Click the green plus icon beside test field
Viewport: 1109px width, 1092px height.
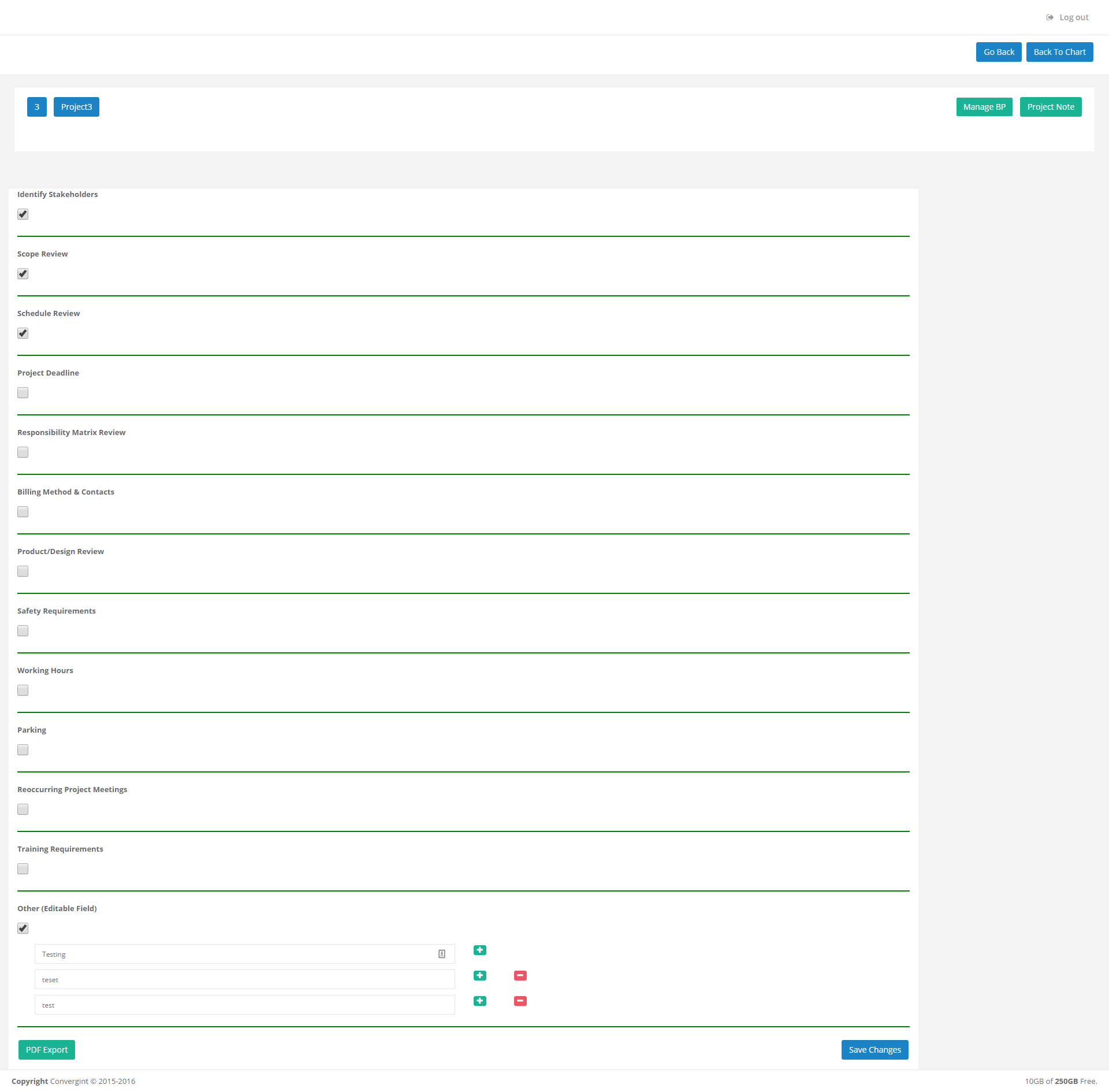479,1001
